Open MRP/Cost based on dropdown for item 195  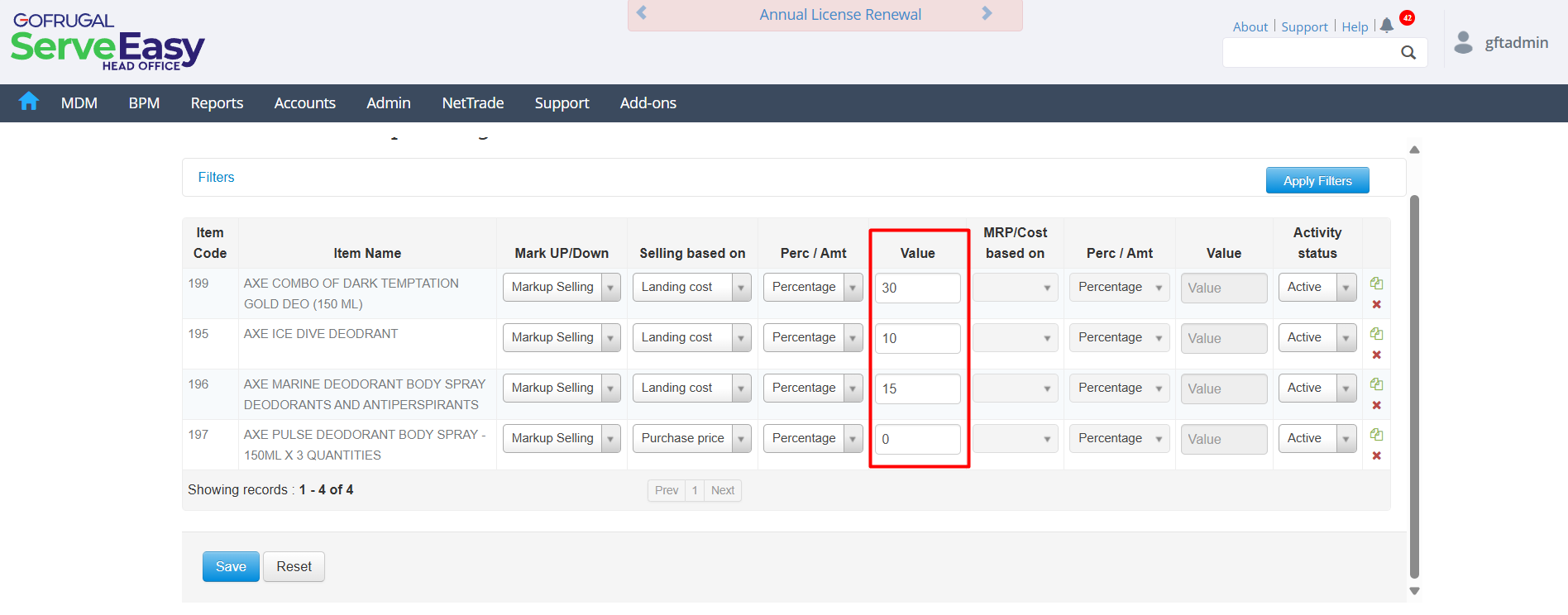pyautogui.click(x=1015, y=338)
